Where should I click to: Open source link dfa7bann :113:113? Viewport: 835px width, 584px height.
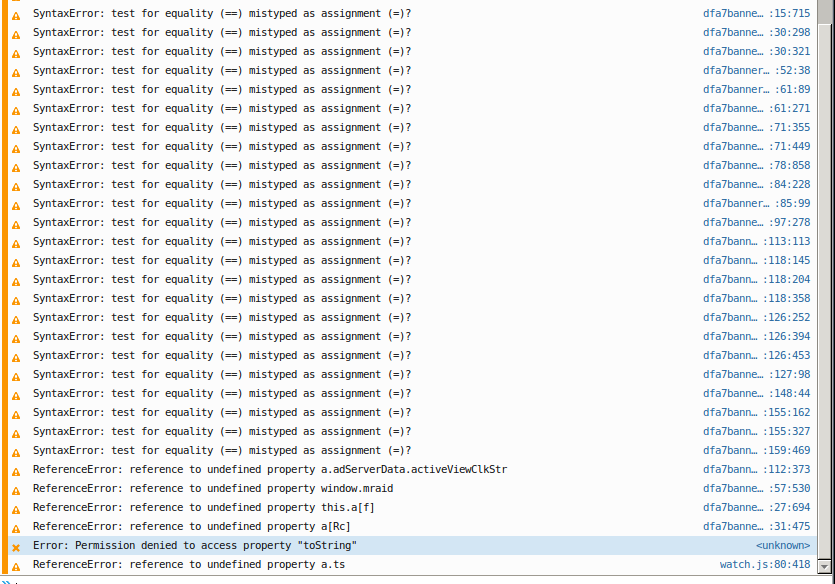[756, 241]
